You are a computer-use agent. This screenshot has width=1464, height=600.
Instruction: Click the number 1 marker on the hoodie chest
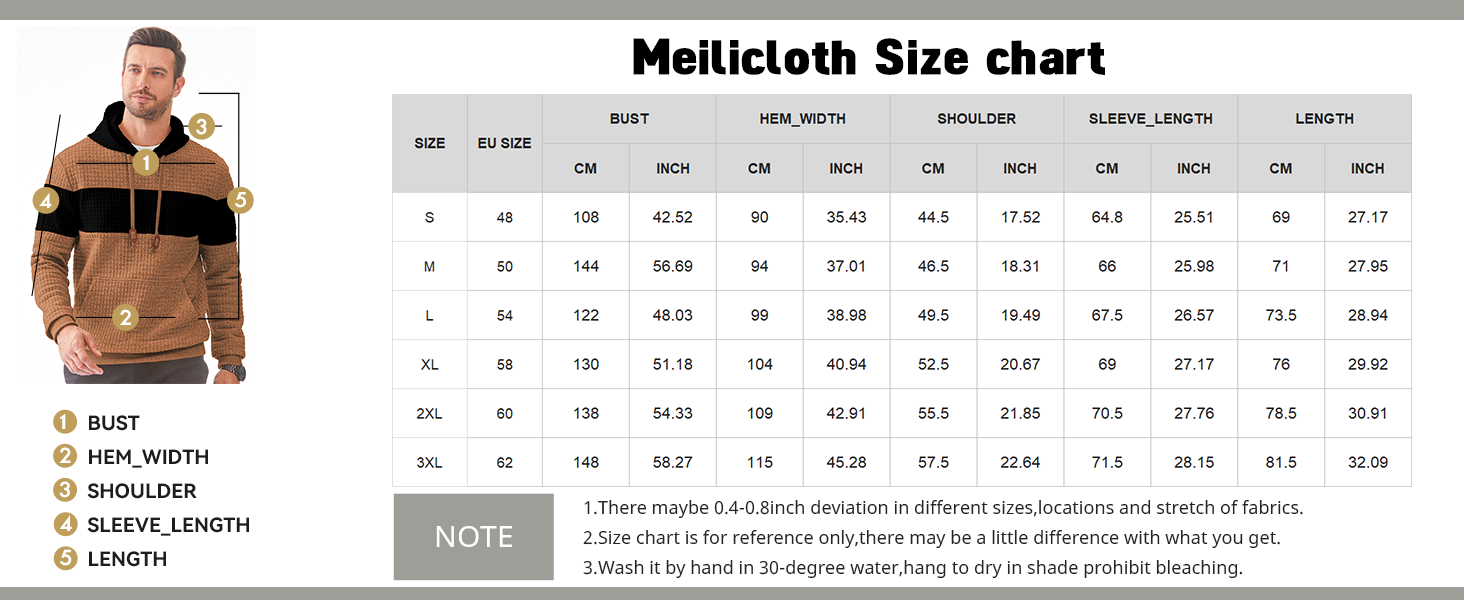point(146,162)
